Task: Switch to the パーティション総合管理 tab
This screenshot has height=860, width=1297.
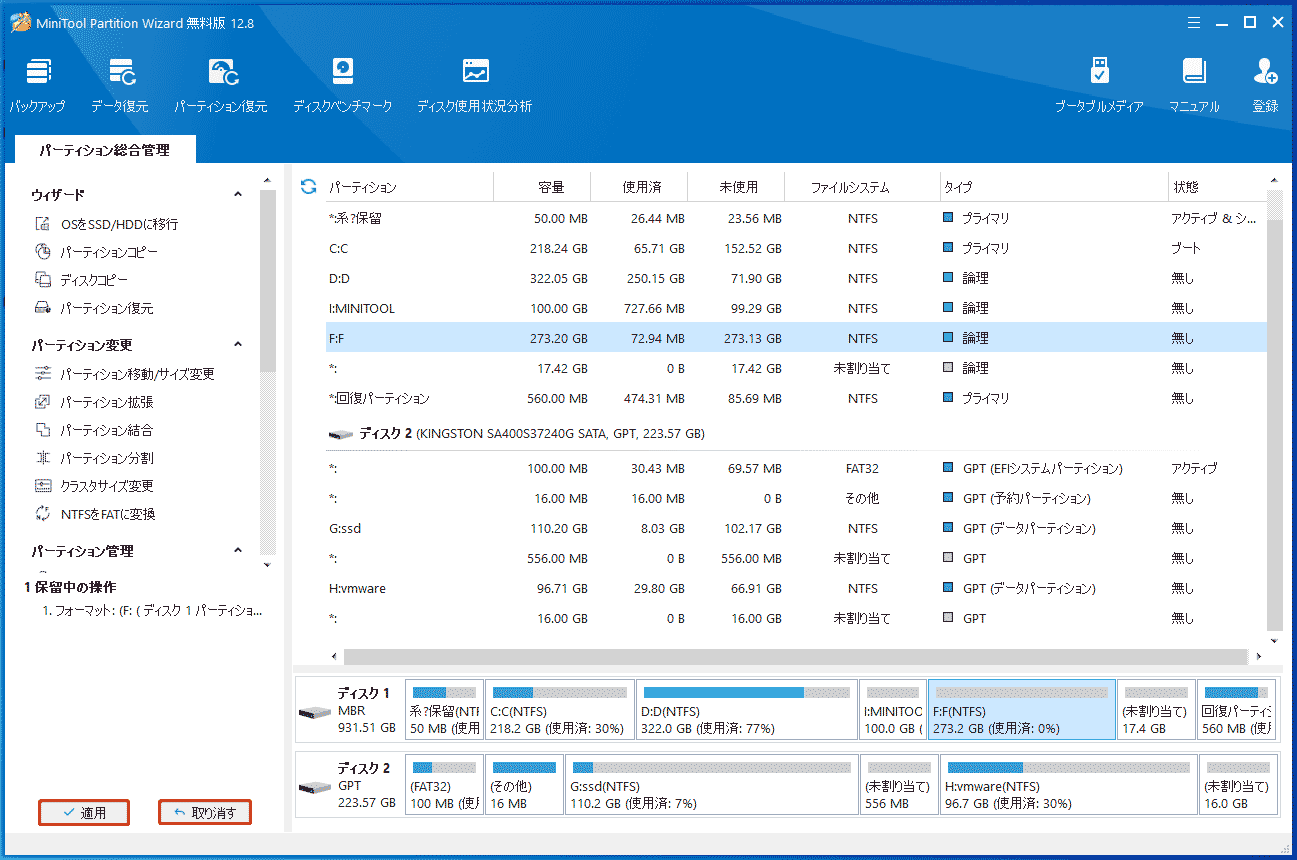Action: [105, 150]
